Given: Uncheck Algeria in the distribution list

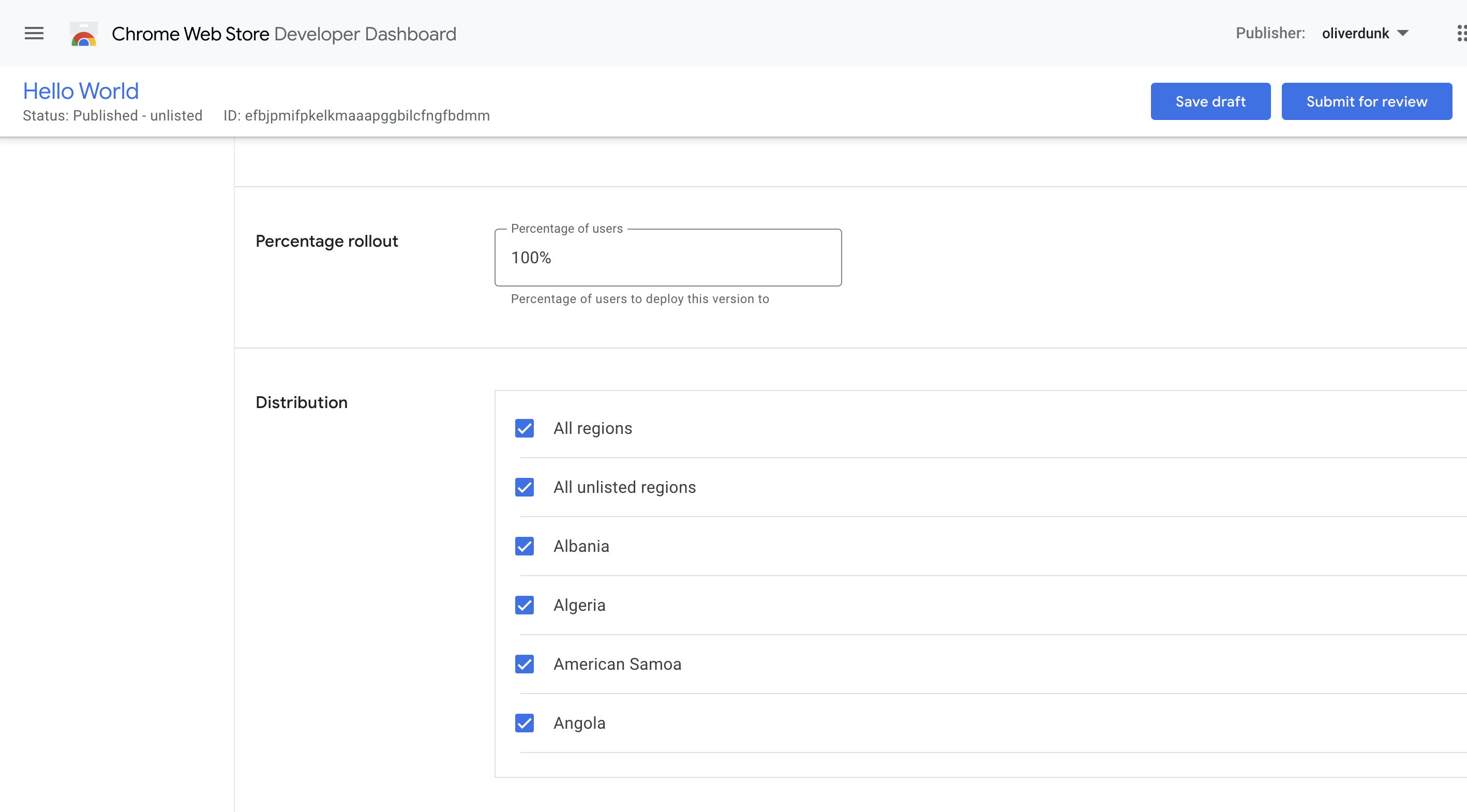Looking at the screenshot, I should [x=524, y=605].
